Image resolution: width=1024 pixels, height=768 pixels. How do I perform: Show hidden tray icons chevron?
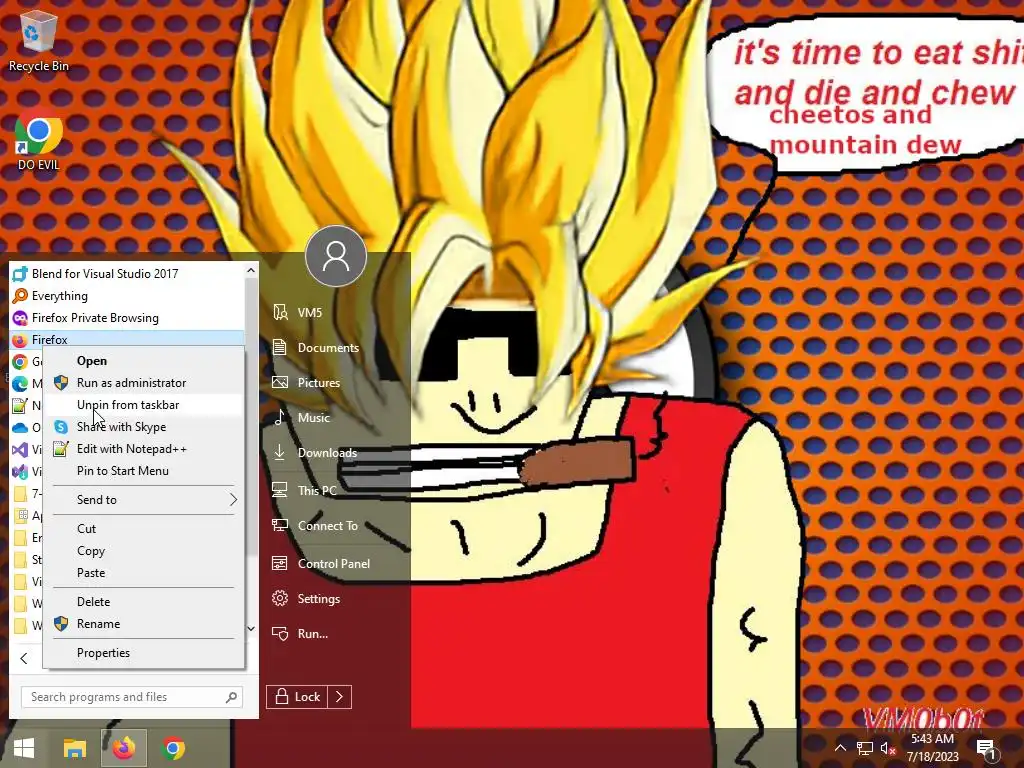tap(840, 748)
